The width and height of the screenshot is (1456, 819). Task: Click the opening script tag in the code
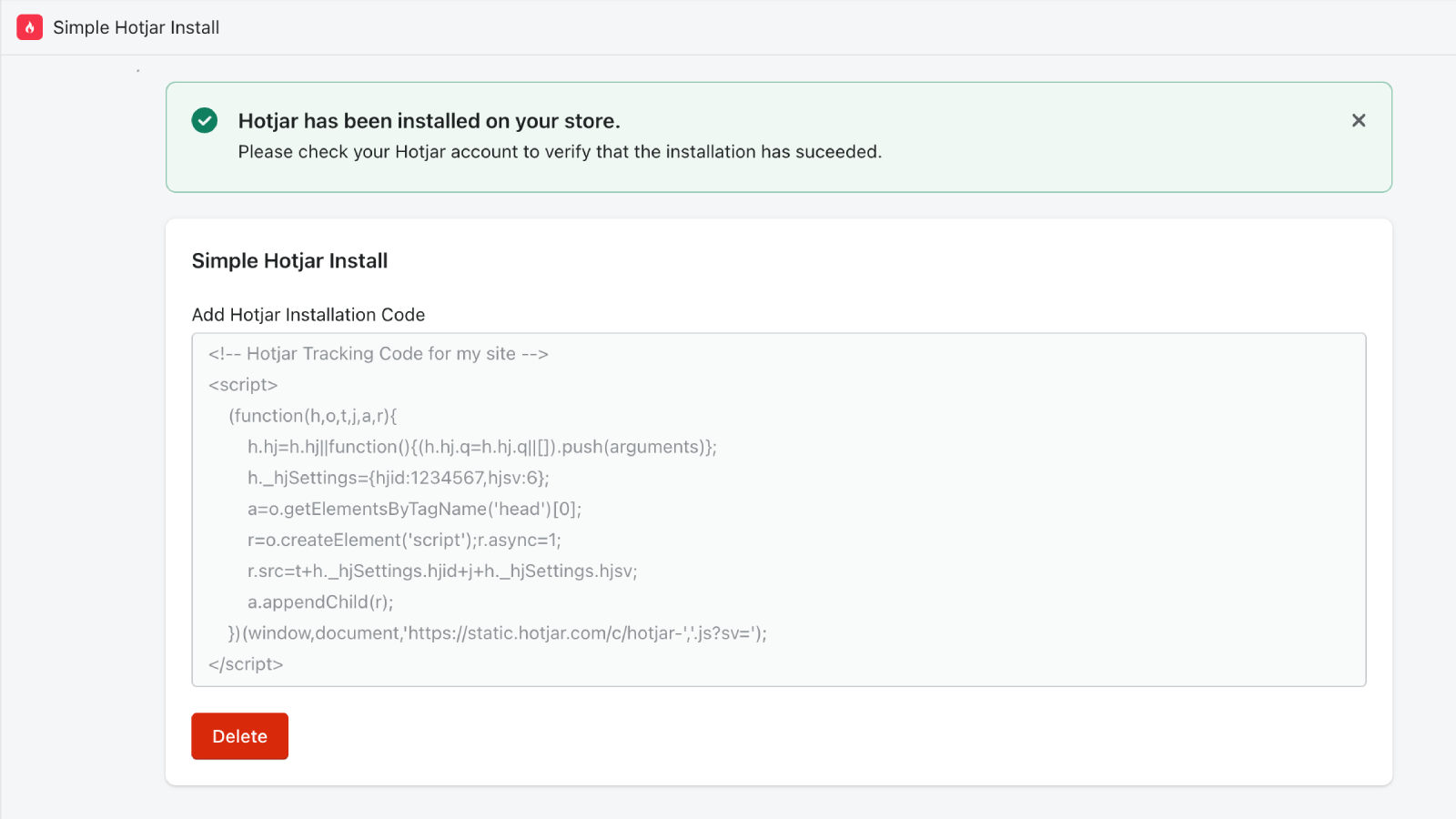click(242, 384)
